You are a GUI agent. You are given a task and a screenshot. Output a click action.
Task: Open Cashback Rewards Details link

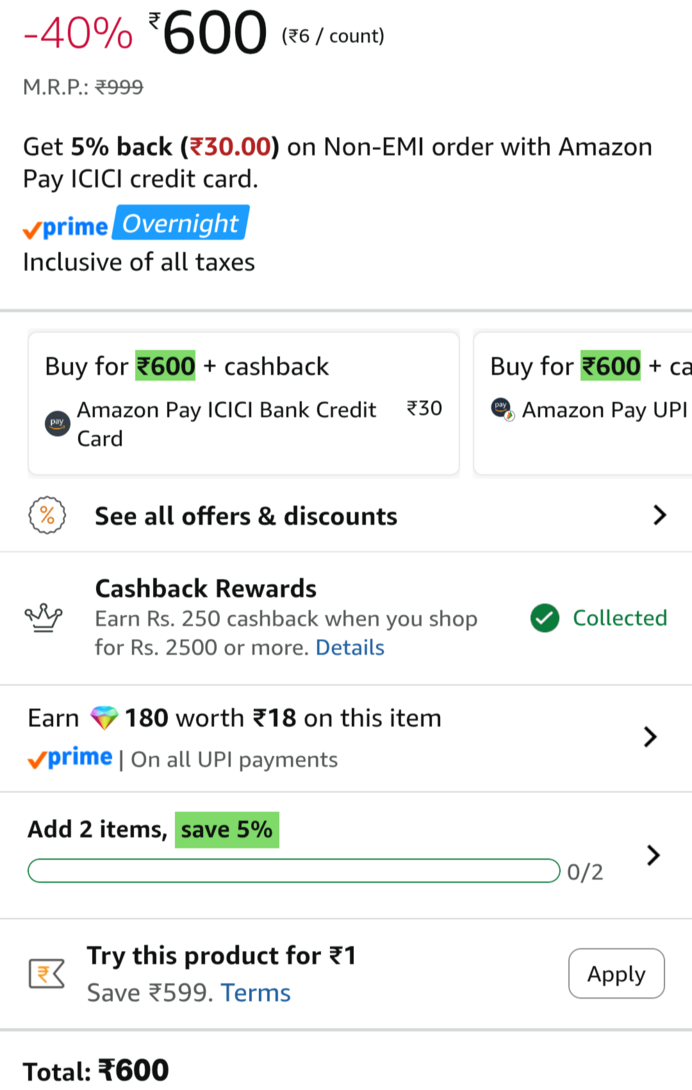[350, 647]
